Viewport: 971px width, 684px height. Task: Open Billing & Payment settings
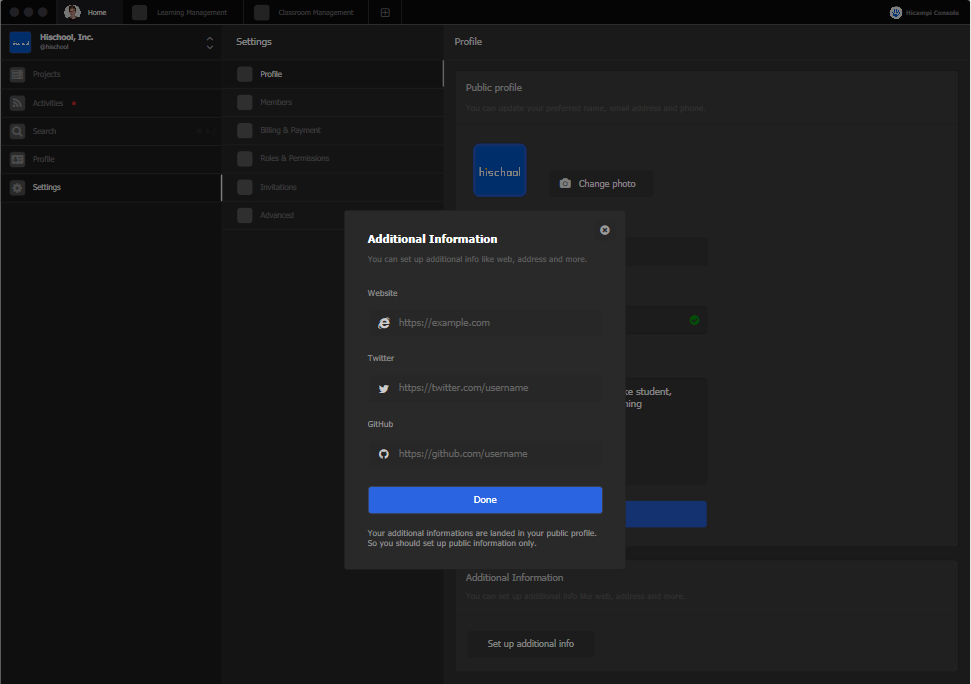click(x=290, y=130)
